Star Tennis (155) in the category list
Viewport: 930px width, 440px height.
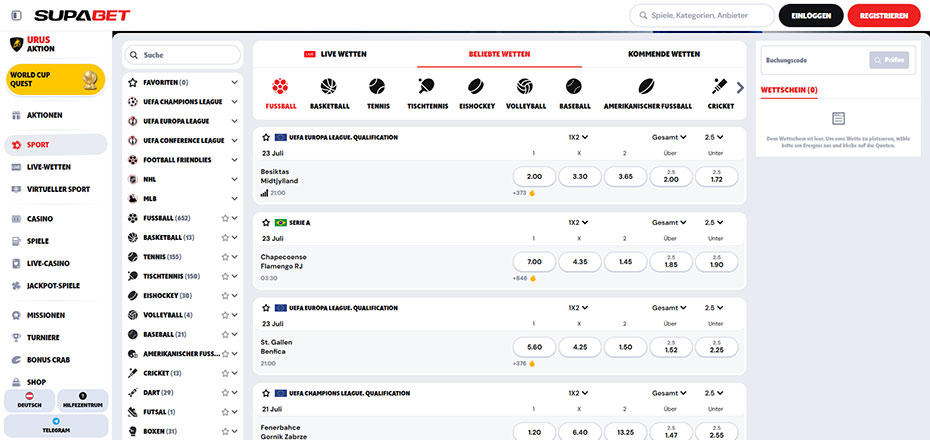pos(225,257)
